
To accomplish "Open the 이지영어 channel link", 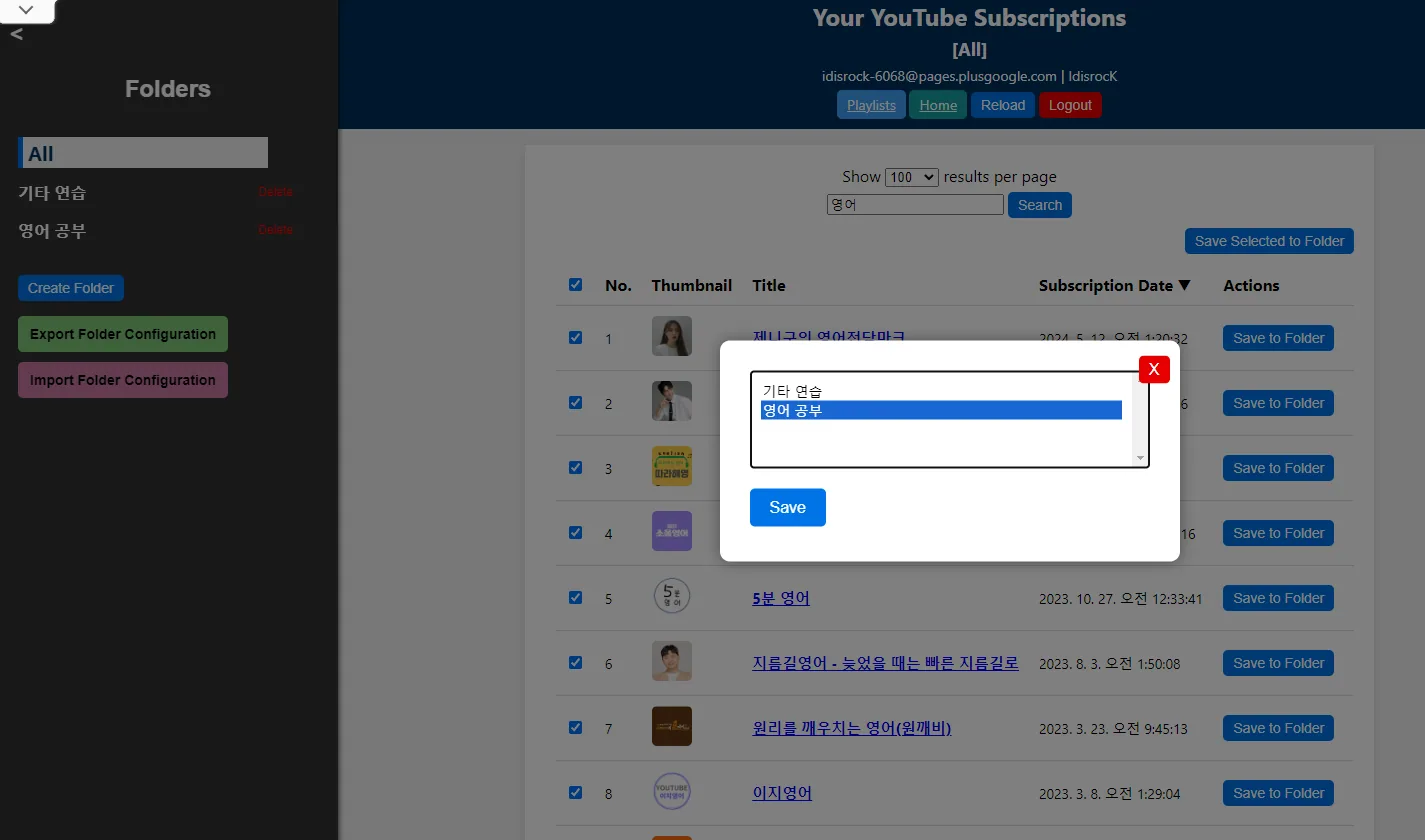I will (782, 793).
